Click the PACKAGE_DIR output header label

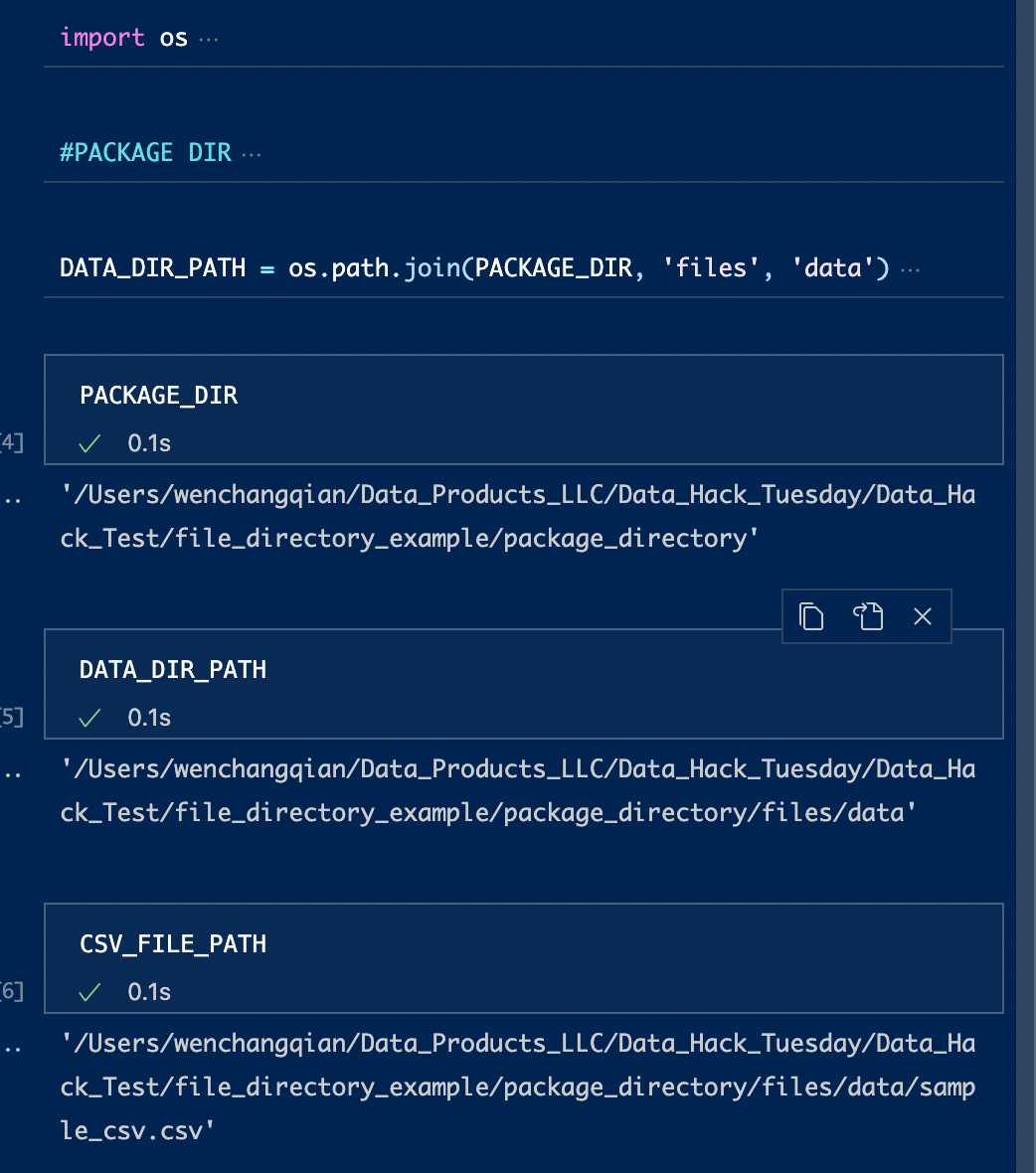(158, 395)
